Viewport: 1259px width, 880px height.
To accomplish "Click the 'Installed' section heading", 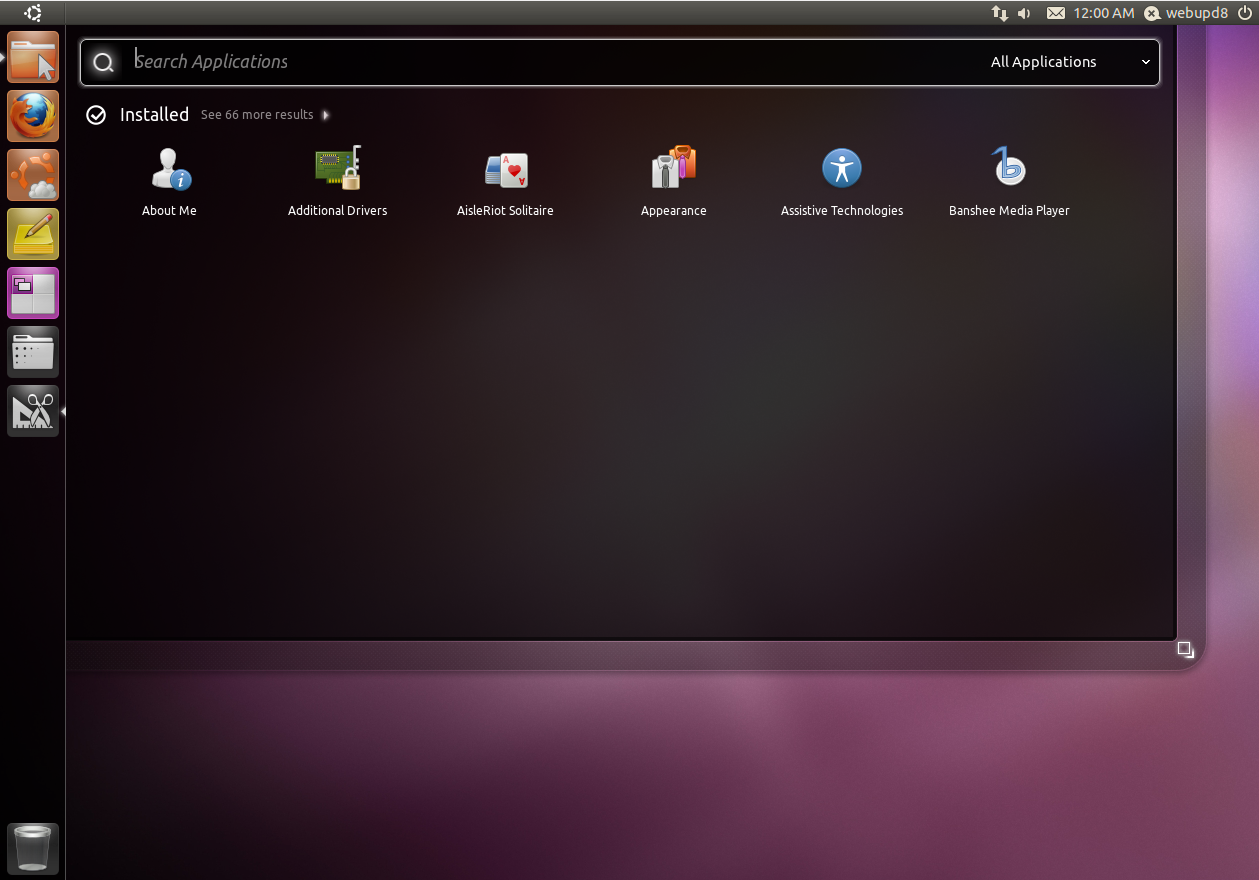I will coord(154,115).
